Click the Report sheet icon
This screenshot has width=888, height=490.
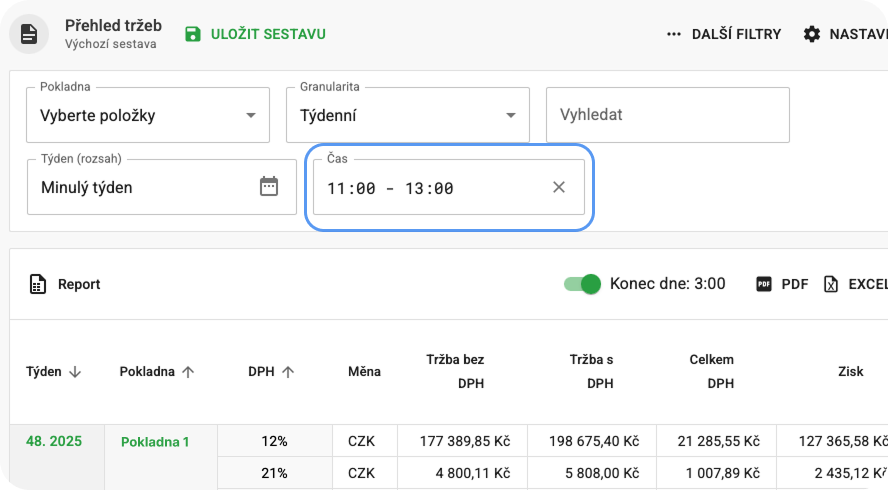pos(38,284)
